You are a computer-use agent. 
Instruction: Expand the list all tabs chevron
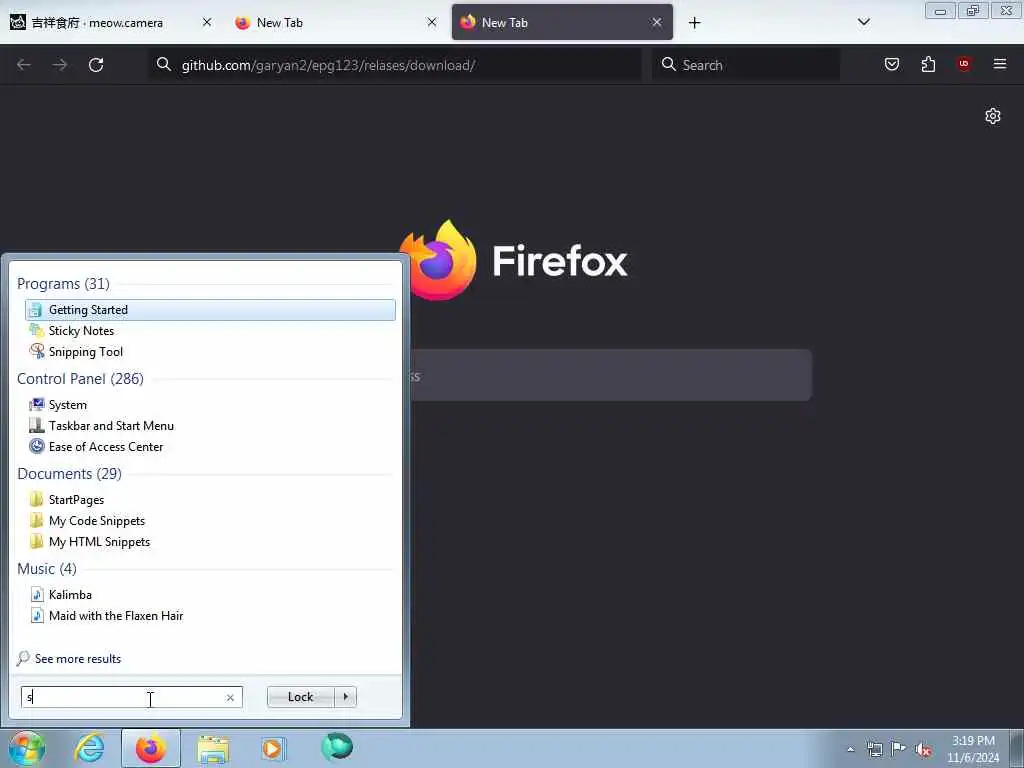click(x=863, y=22)
